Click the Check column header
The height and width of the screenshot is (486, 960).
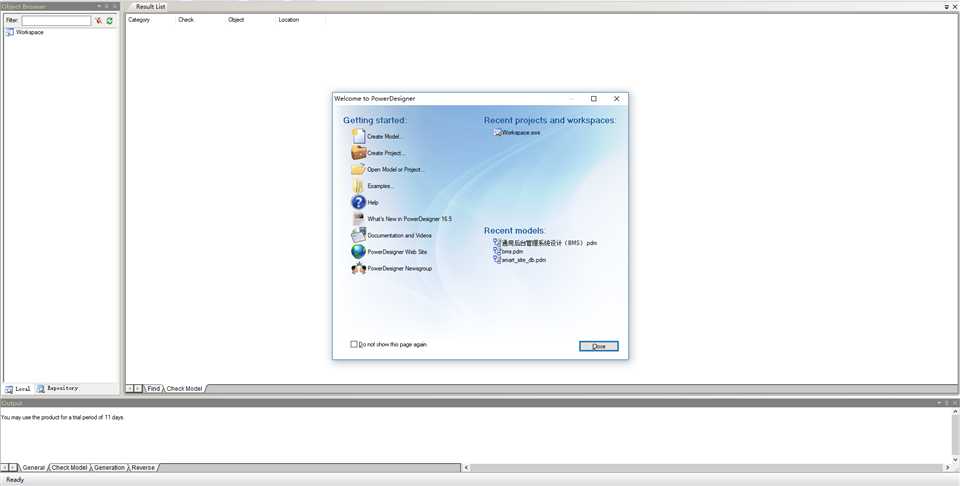pos(186,20)
